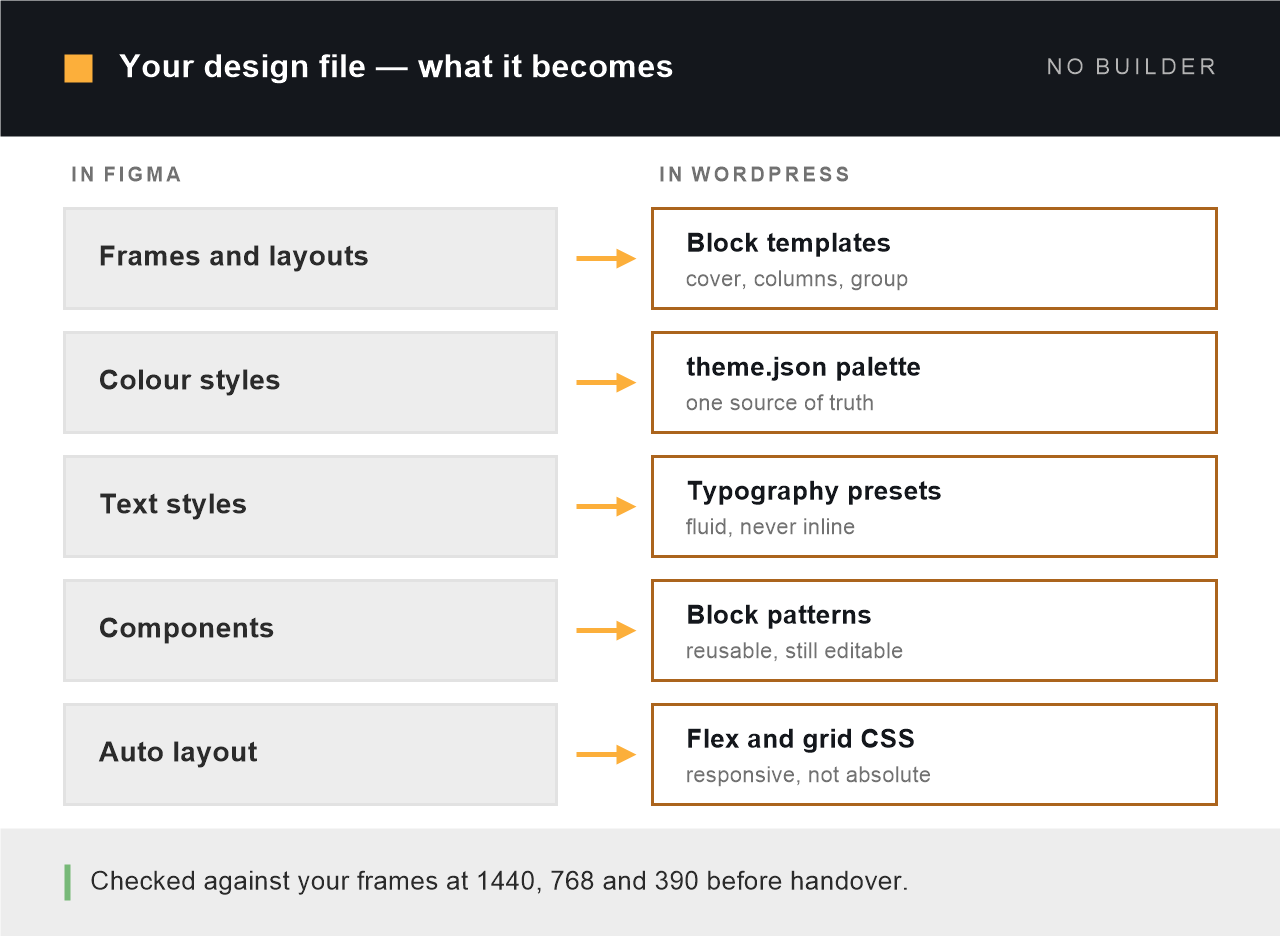
Task: Click the 'Typography presets' heading
Action: (x=814, y=491)
